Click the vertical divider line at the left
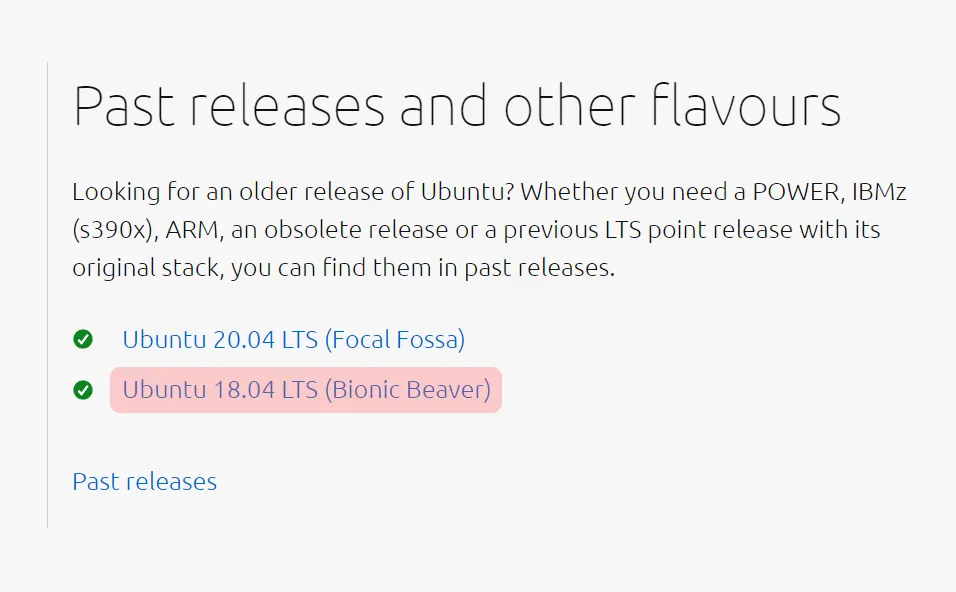 tap(48, 294)
